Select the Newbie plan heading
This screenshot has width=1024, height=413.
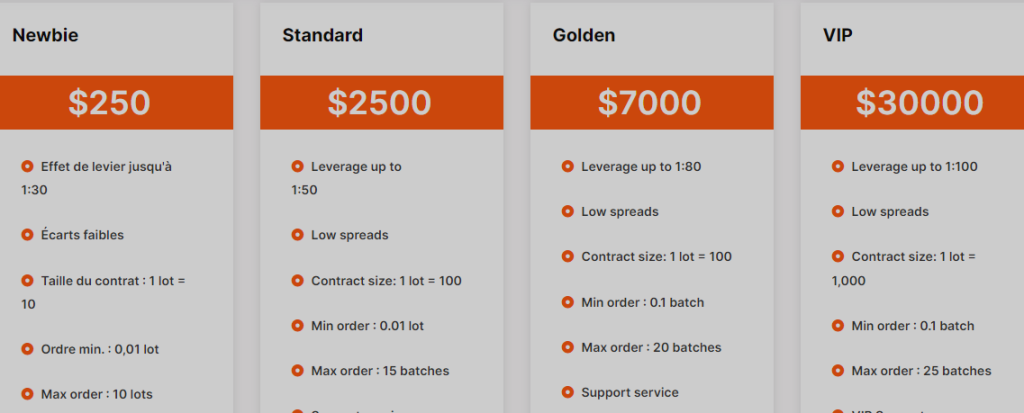(45, 36)
